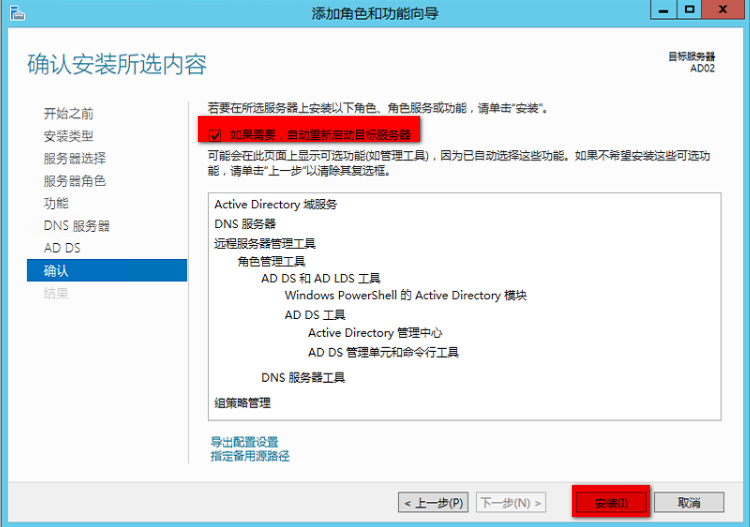Go to the AD DS sidebar step
The width and height of the screenshot is (750, 527).
[x=62, y=248]
